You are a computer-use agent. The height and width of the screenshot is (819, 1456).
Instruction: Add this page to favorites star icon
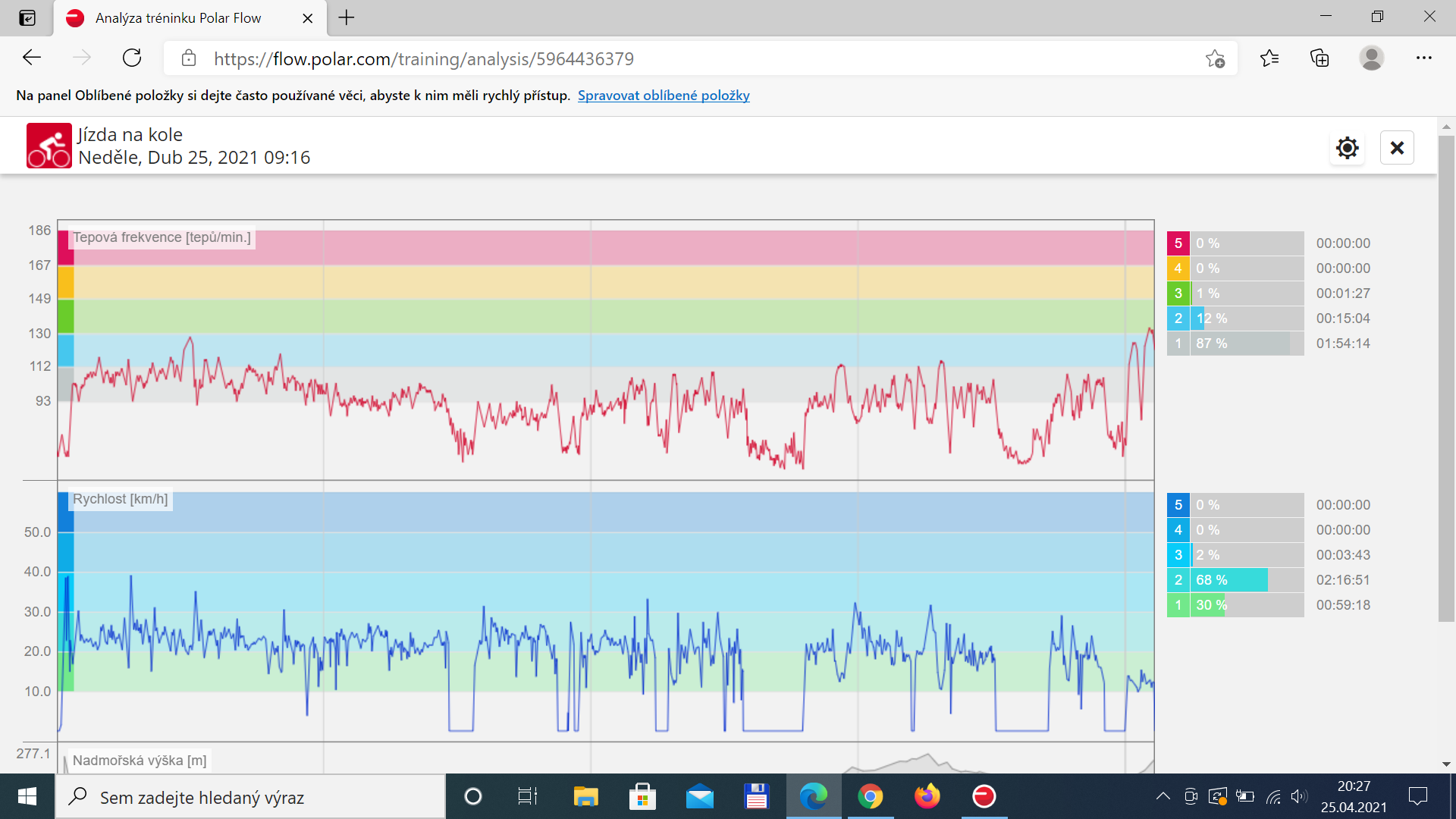click(x=1215, y=58)
